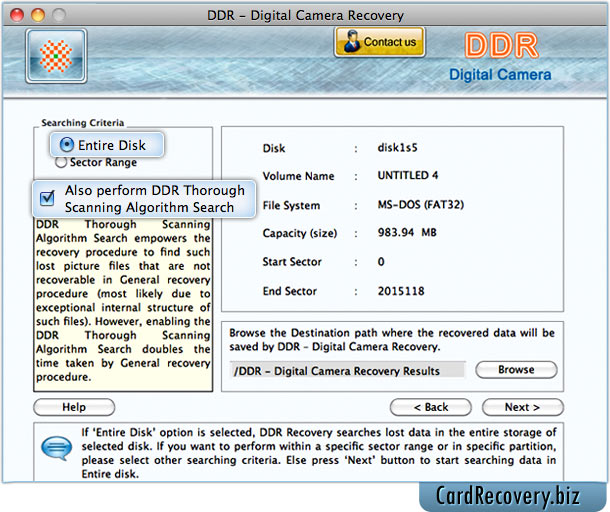The image size is (610, 512).
Task: Click the Capacity (size) label
Action: pos(300,233)
